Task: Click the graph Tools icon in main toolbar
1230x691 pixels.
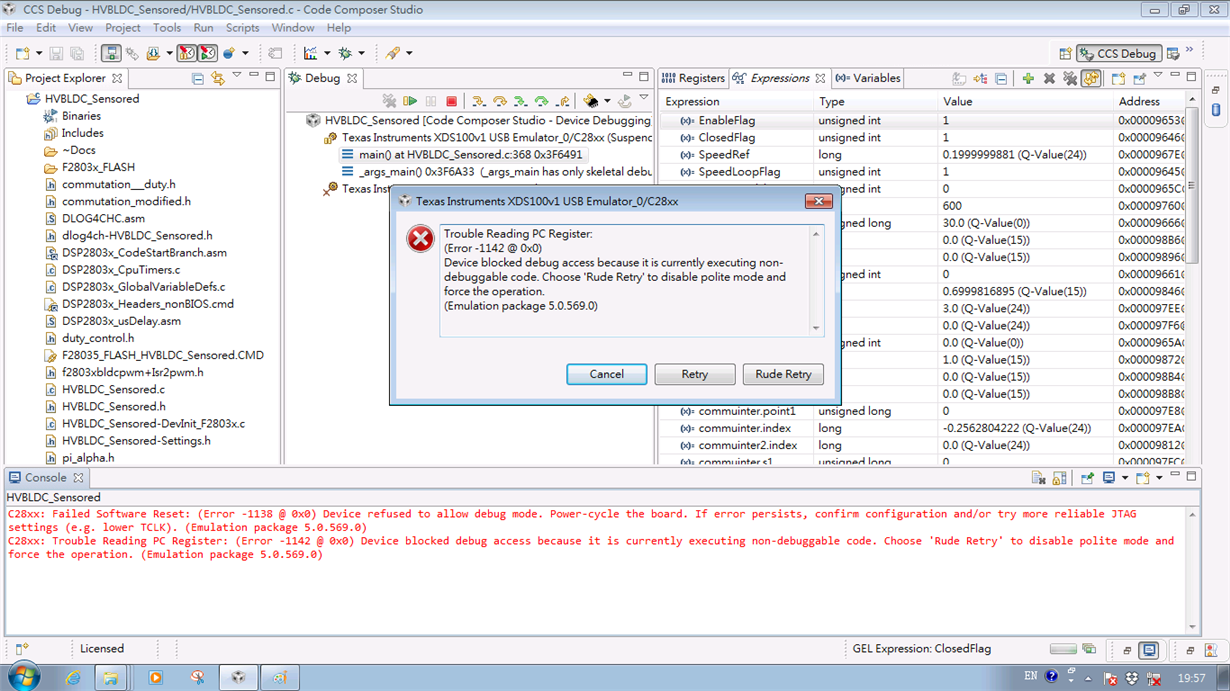Action: coord(310,53)
